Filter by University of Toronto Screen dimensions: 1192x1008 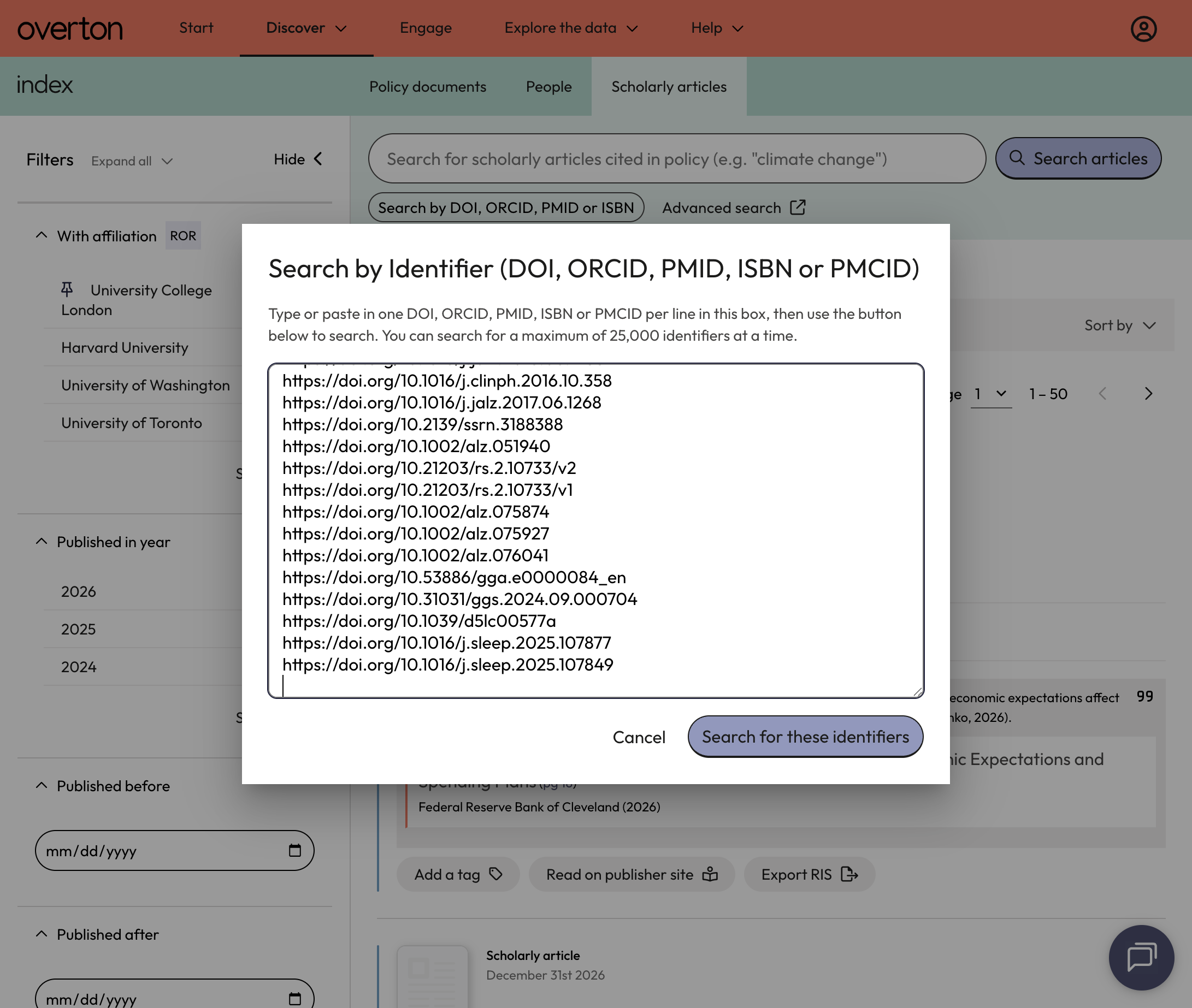pos(132,423)
